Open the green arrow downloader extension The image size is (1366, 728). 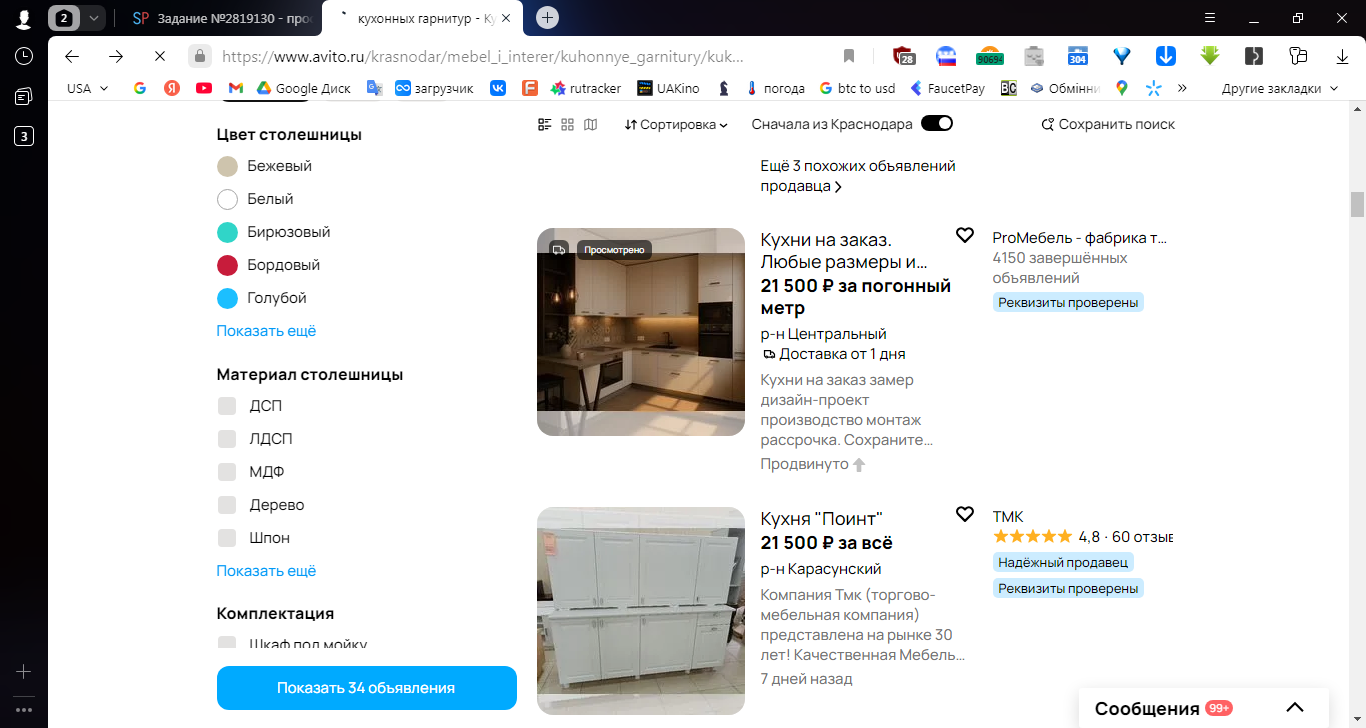1210,56
